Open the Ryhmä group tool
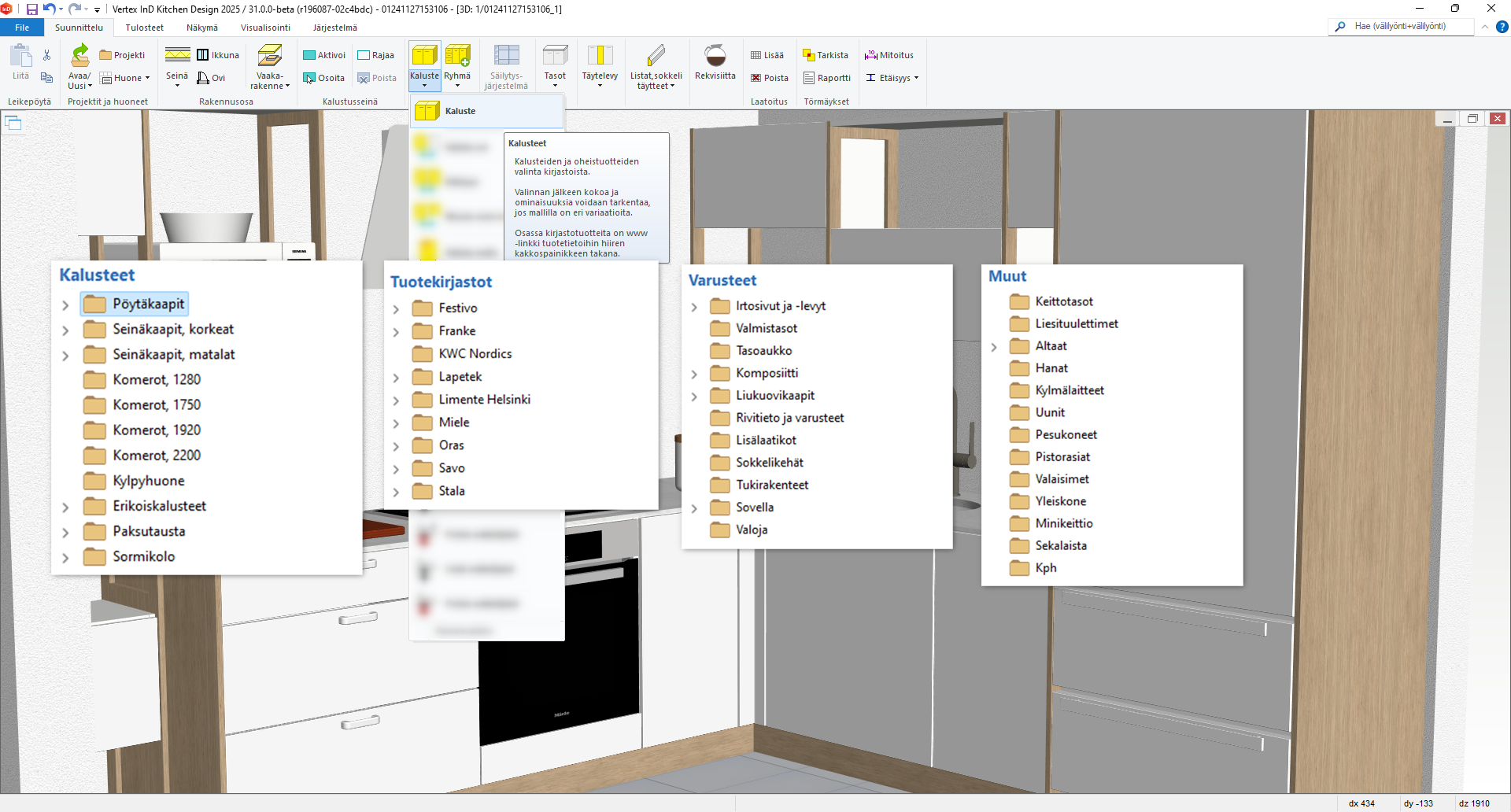Viewport: 1511px width, 812px height. point(457,57)
